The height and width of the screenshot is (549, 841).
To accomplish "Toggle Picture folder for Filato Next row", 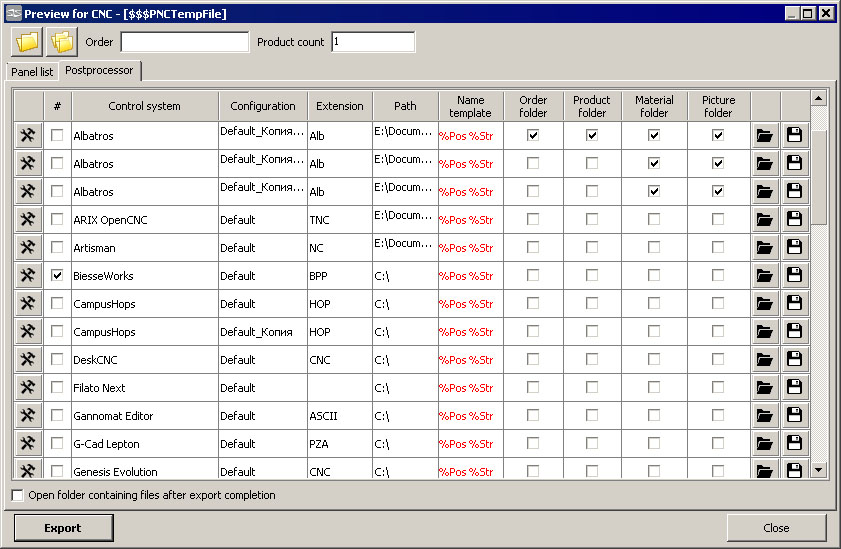I will pyautogui.click(x=718, y=387).
